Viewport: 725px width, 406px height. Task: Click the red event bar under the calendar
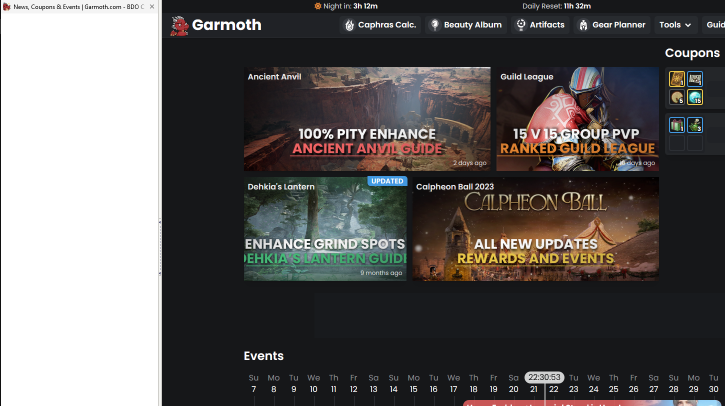[592, 403]
